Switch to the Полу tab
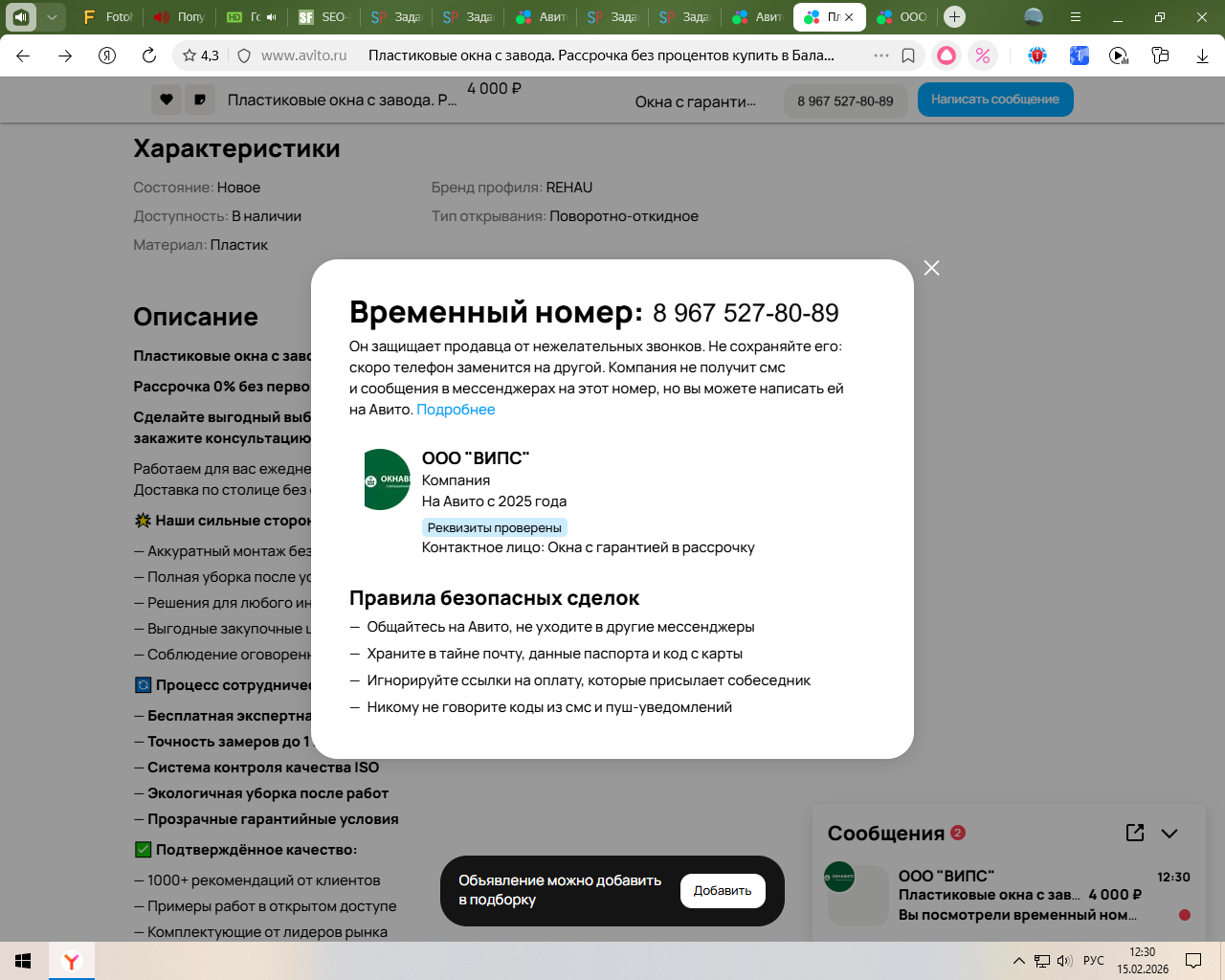The height and width of the screenshot is (980, 1225). tap(180, 17)
